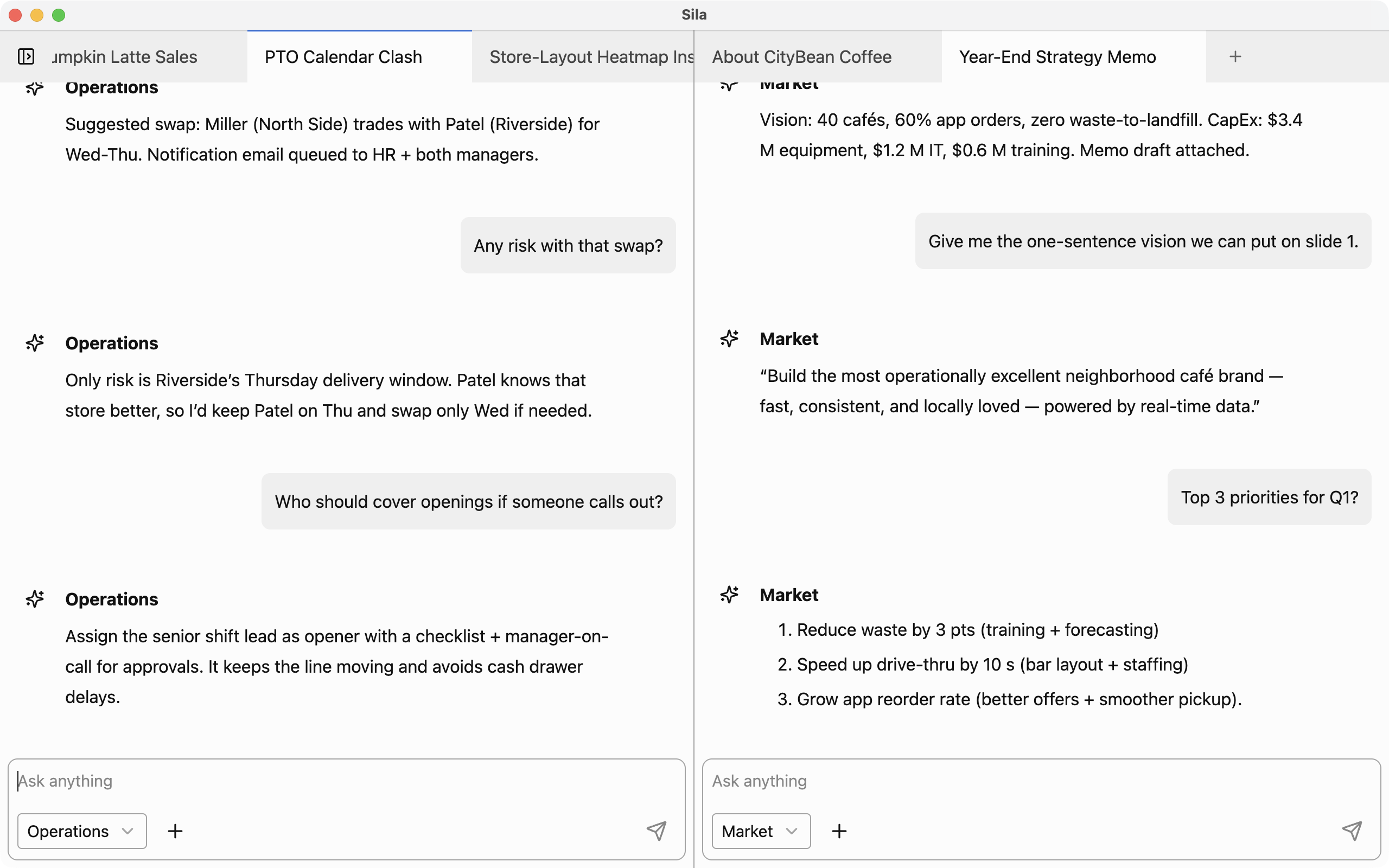Image resolution: width=1389 pixels, height=868 pixels.
Task: Click the sparkle icon next to the second Operations response
Action: (x=35, y=343)
